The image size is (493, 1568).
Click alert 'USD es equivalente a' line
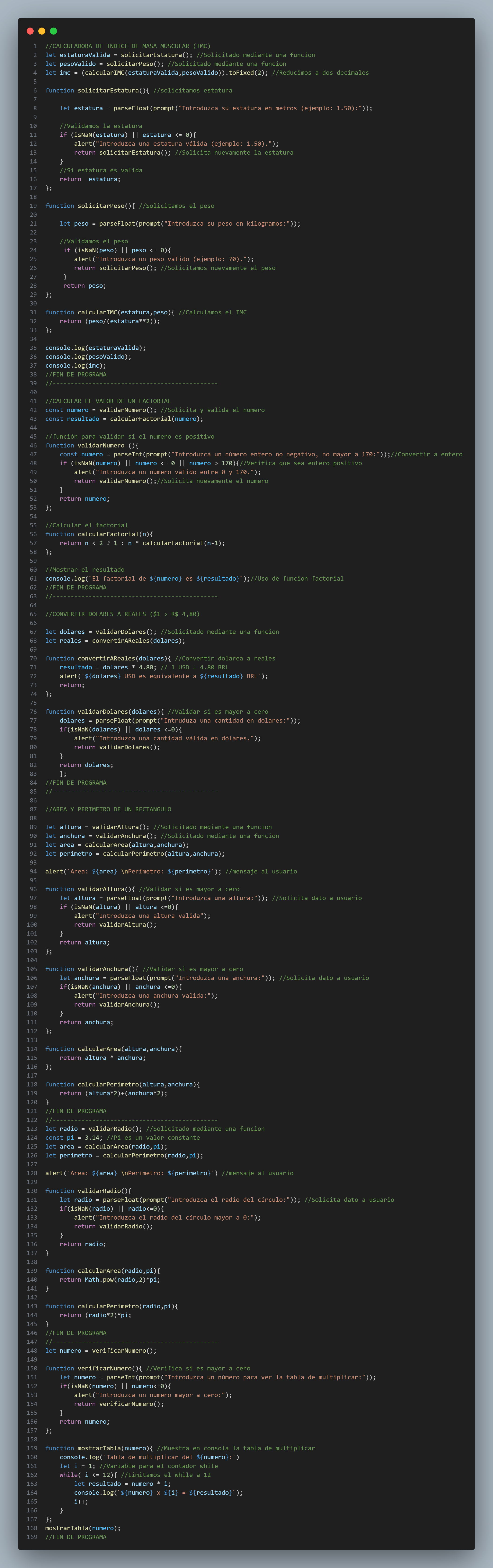pos(164,676)
